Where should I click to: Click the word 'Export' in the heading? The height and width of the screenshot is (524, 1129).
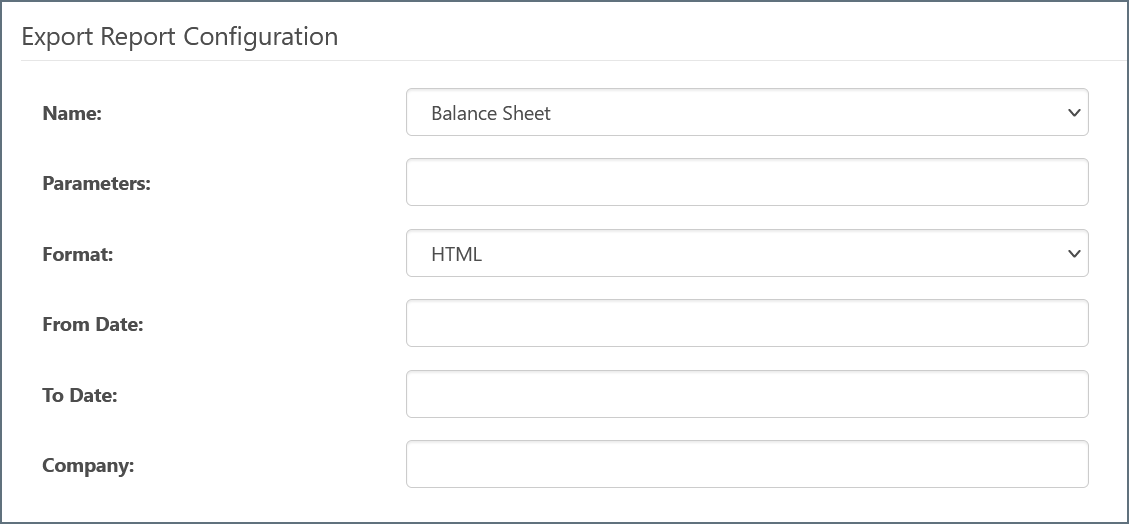click(57, 37)
